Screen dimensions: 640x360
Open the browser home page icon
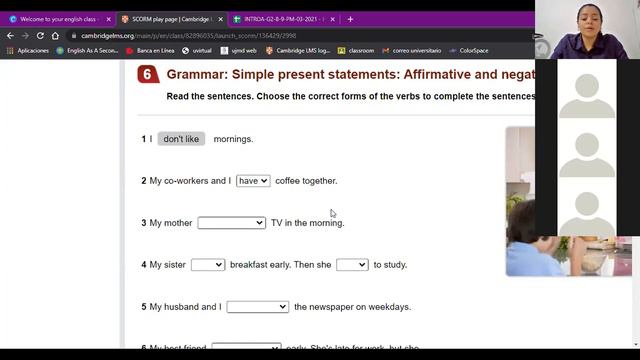coord(55,36)
